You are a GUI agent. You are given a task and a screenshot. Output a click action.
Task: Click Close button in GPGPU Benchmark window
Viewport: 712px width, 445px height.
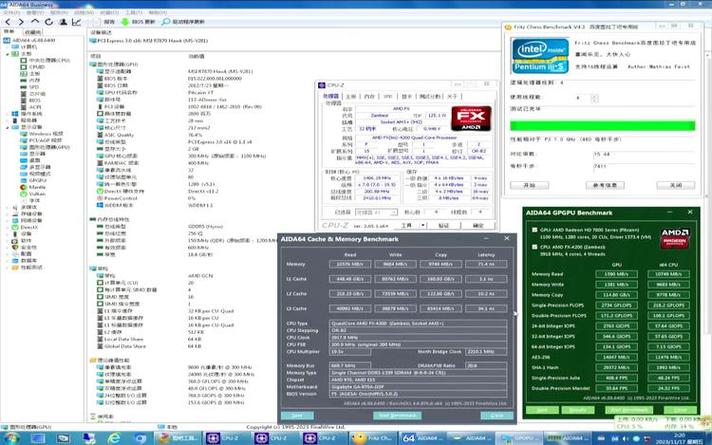(680, 410)
